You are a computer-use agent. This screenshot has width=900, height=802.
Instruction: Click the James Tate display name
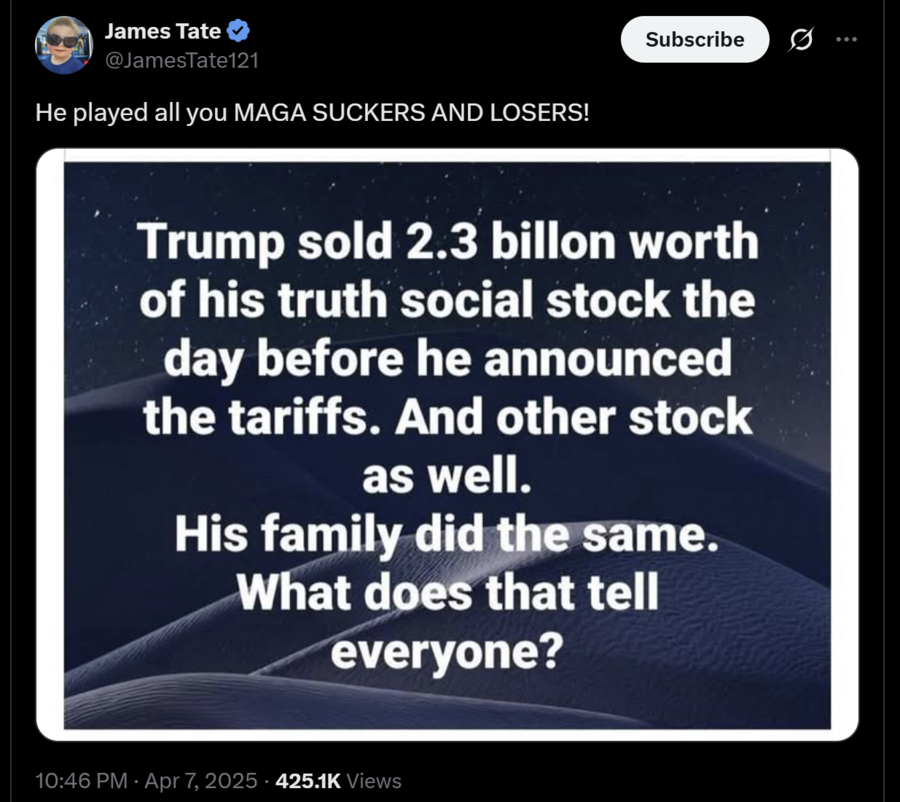[x=163, y=31]
